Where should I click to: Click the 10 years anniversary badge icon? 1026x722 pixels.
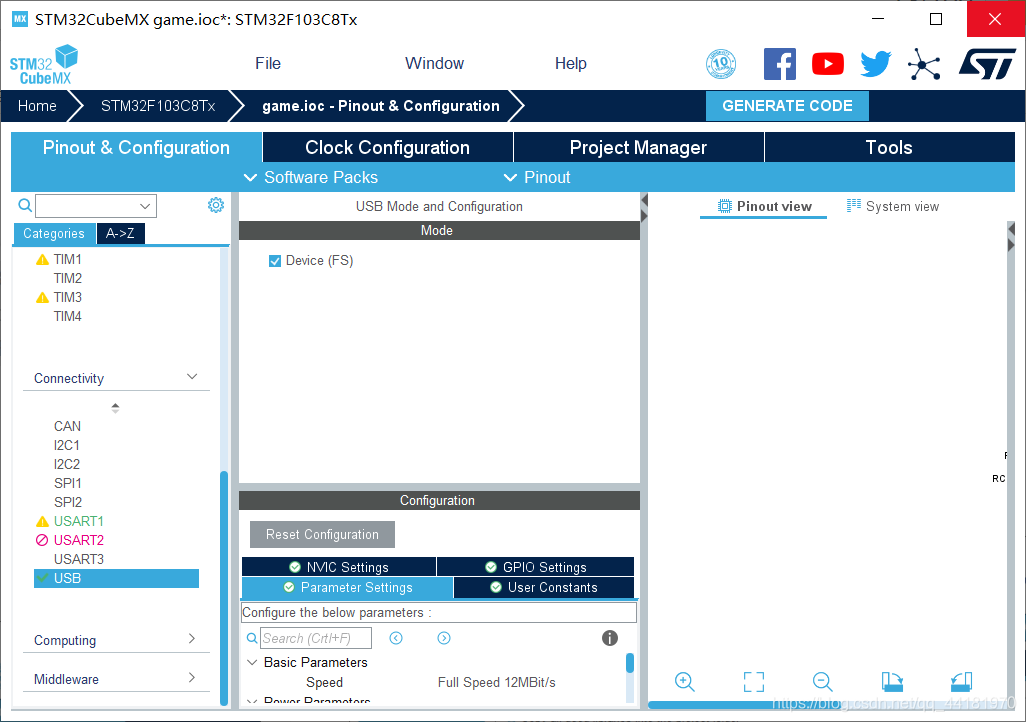point(721,64)
